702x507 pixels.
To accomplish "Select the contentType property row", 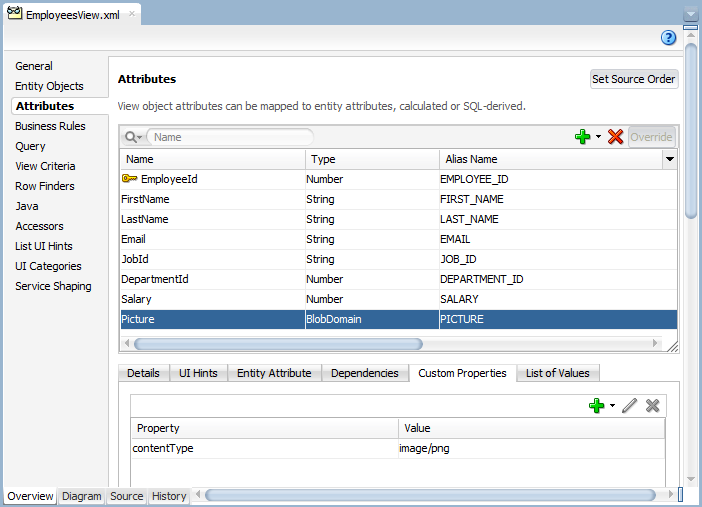I will tap(398, 448).
